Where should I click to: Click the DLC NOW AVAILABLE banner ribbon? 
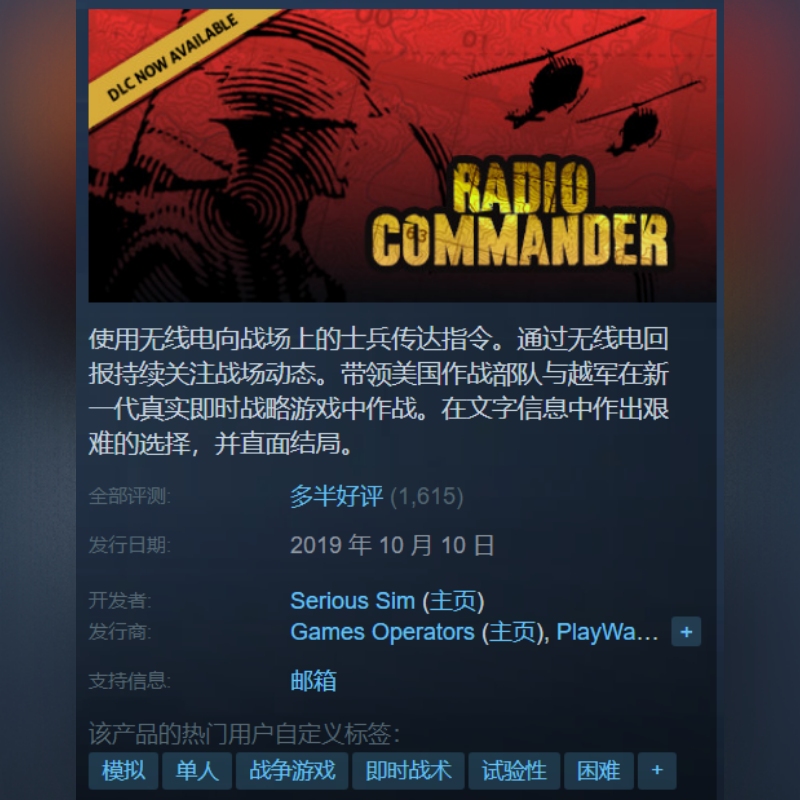coord(173,57)
